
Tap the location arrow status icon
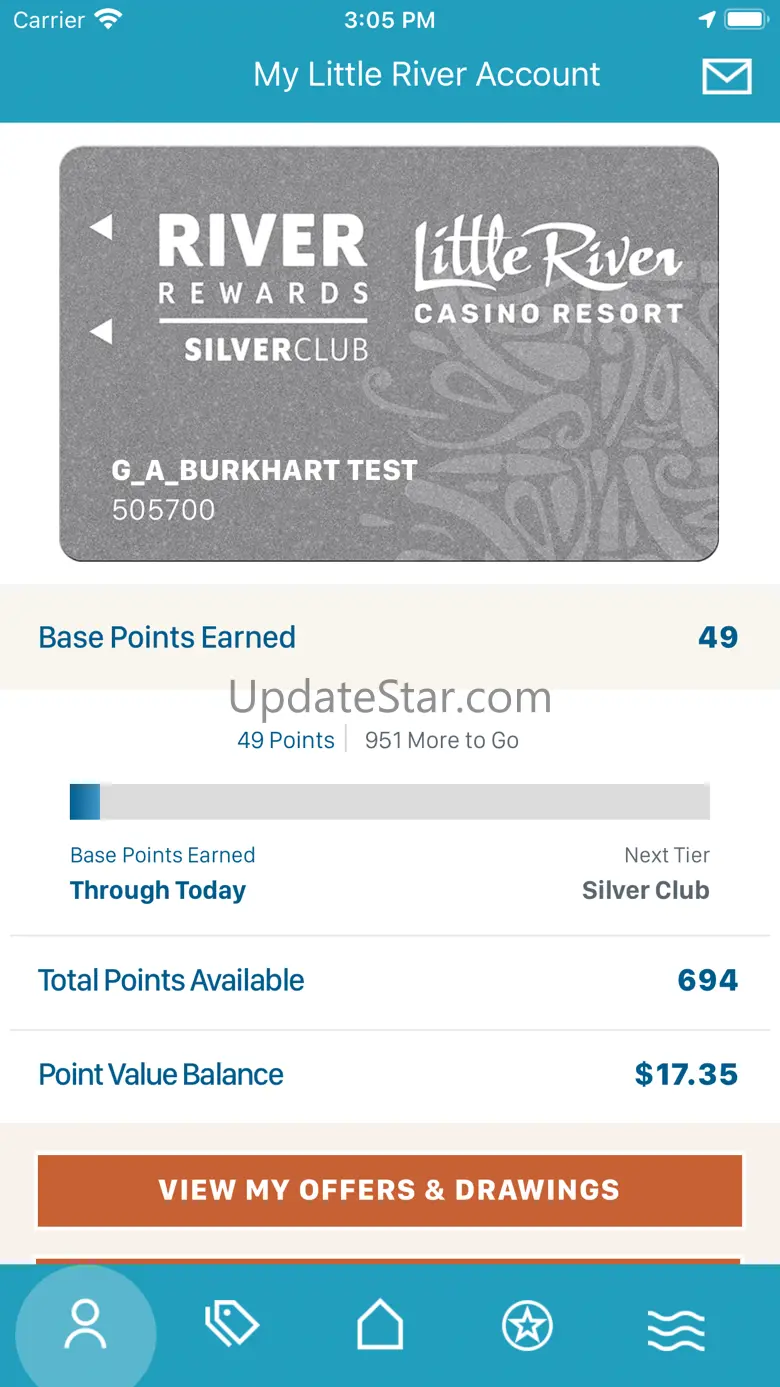[x=707, y=19]
